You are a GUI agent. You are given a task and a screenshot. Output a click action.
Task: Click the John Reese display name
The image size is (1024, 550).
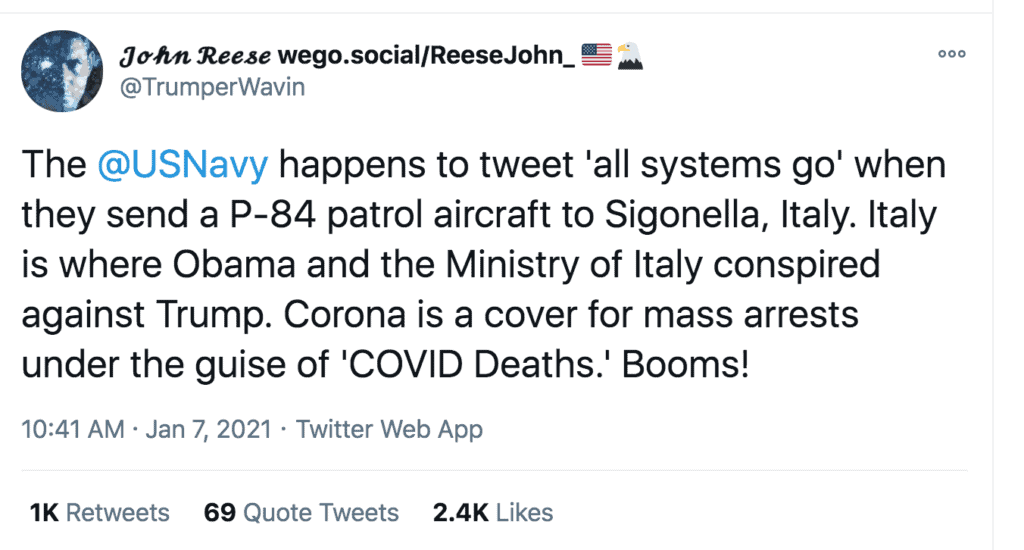click(183, 56)
